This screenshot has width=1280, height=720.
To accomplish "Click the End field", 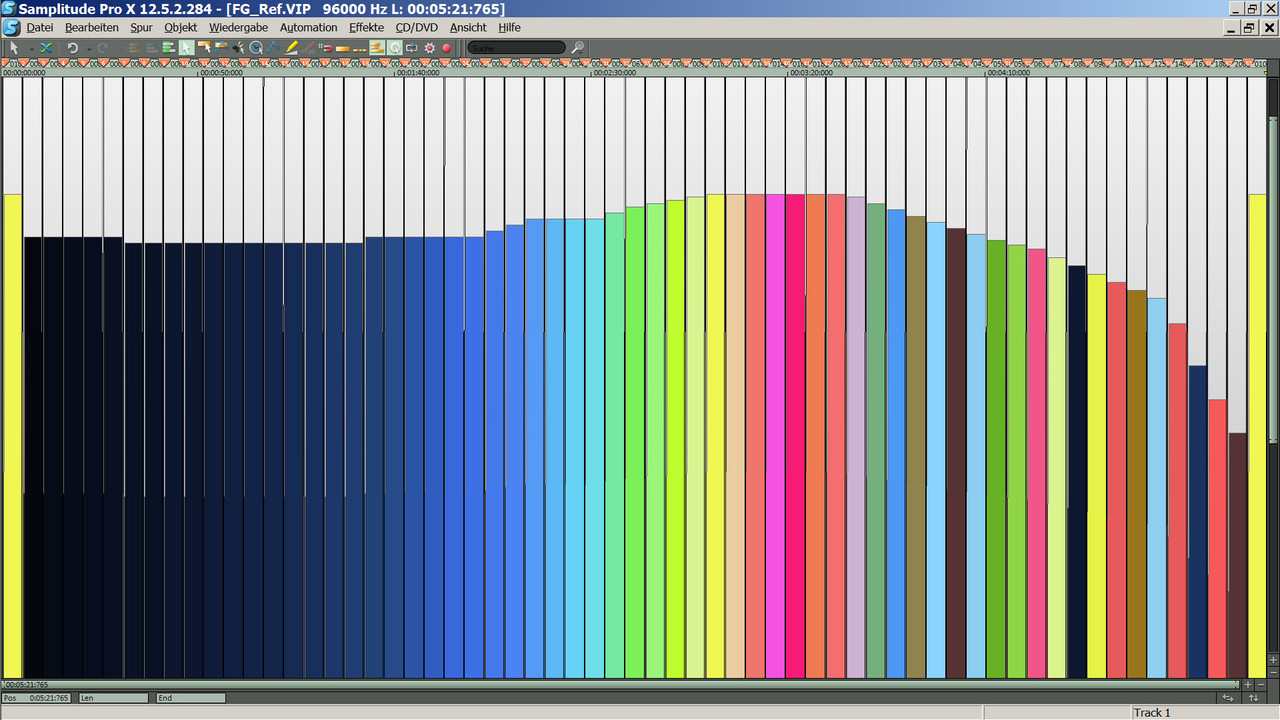I will point(190,698).
